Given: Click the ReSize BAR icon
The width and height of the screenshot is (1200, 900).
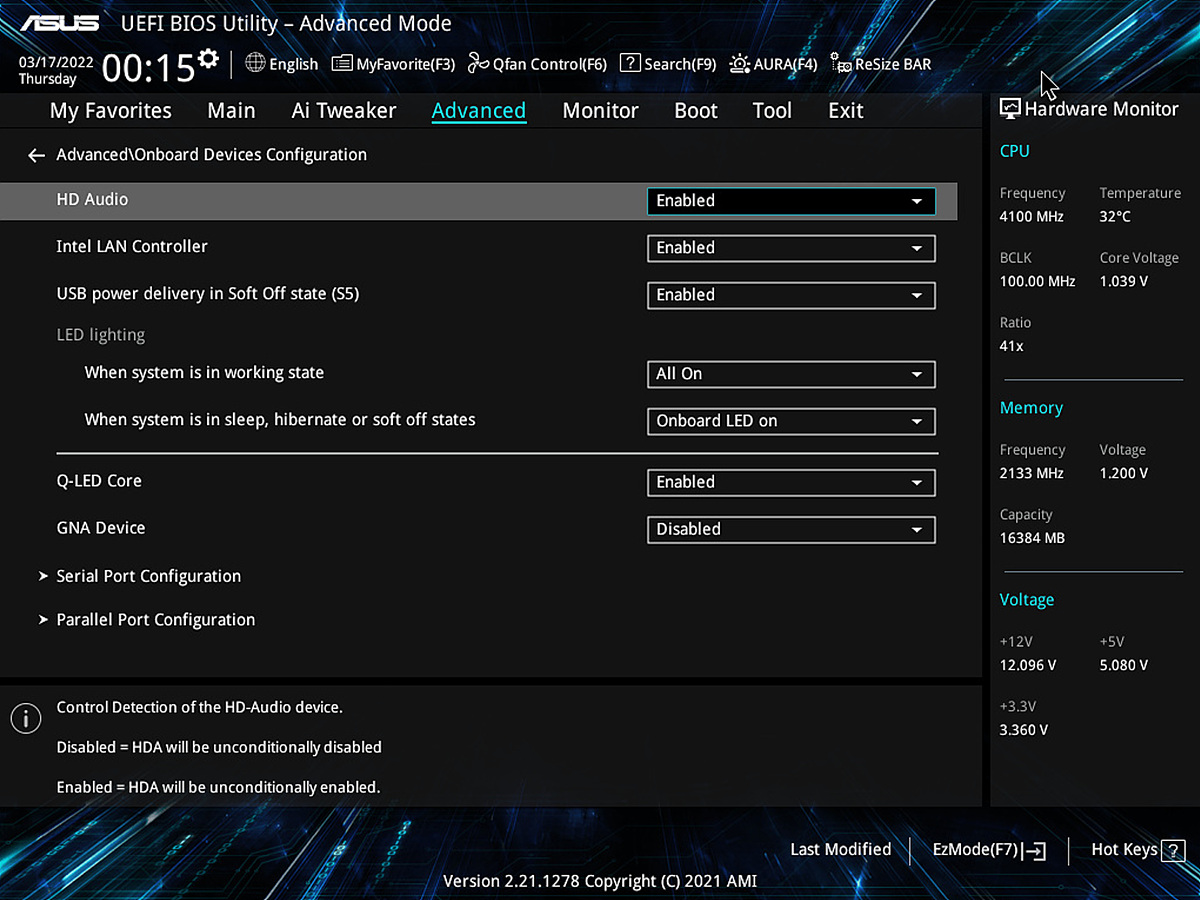Looking at the screenshot, I should pyautogui.click(x=841, y=64).
